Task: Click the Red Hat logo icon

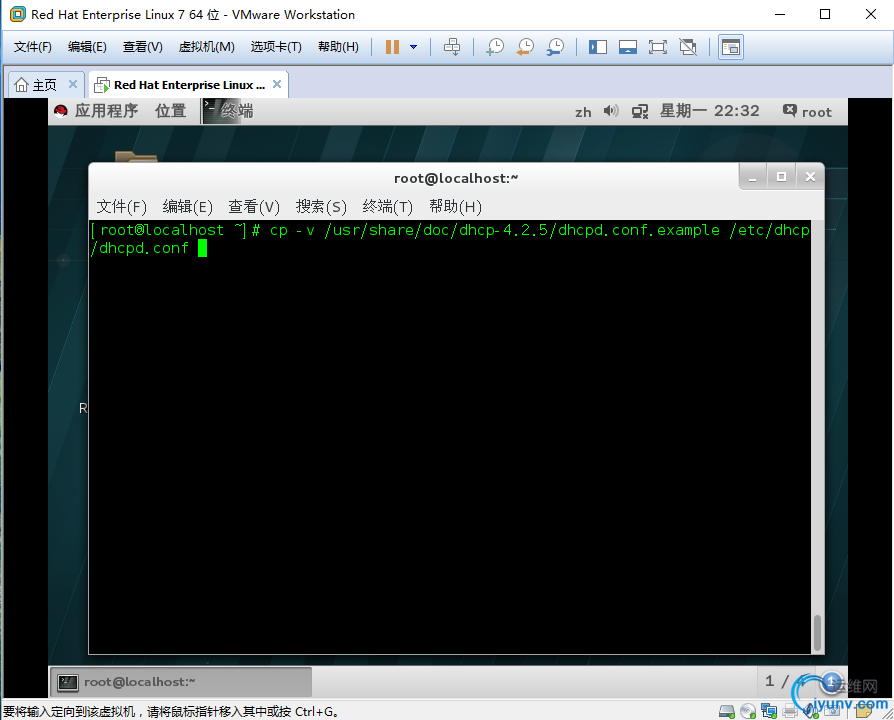Action: tap(60, 111)
